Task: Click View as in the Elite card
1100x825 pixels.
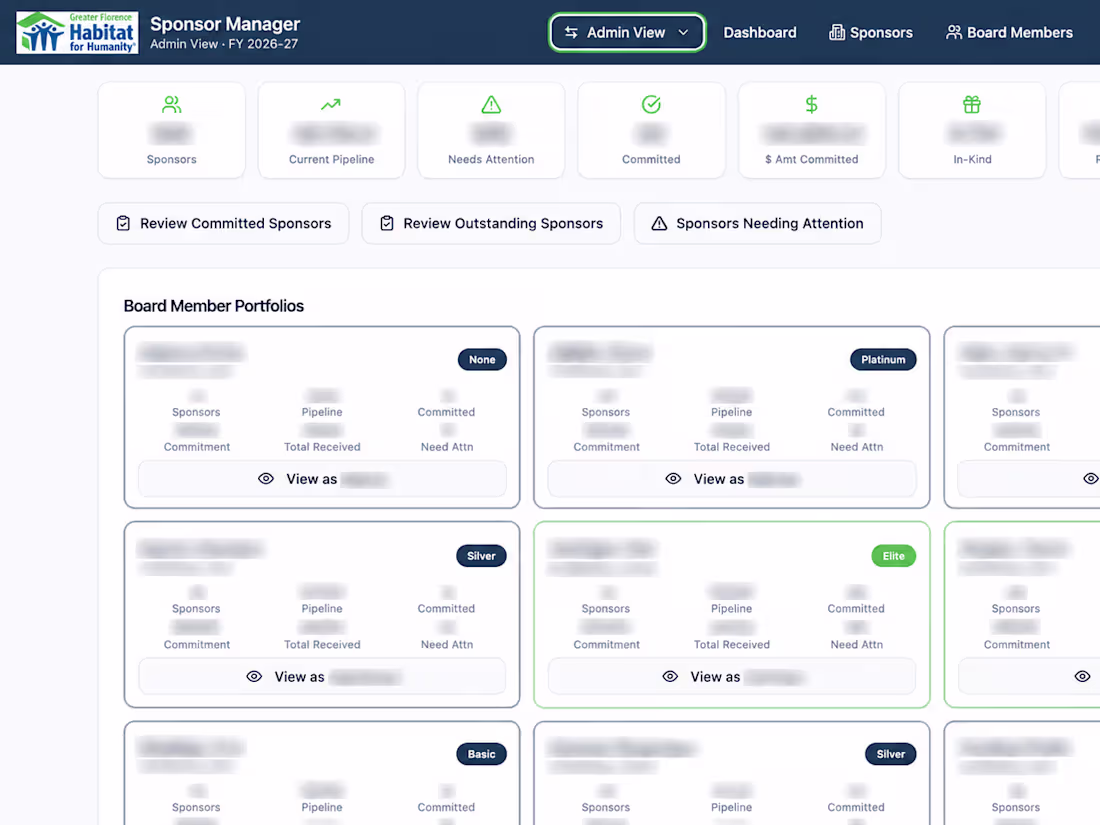Action: [732, 676]
